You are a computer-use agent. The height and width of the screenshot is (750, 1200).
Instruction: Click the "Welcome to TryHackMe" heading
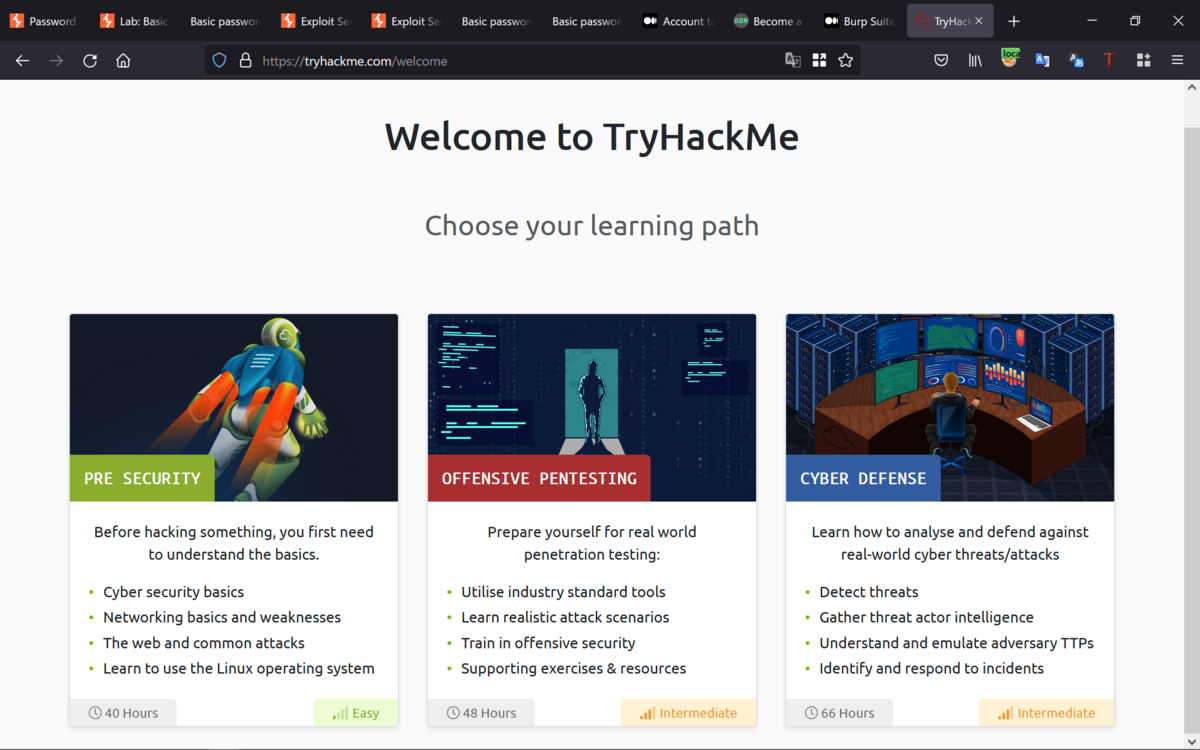pyautogui.click(x=592, y=137)
